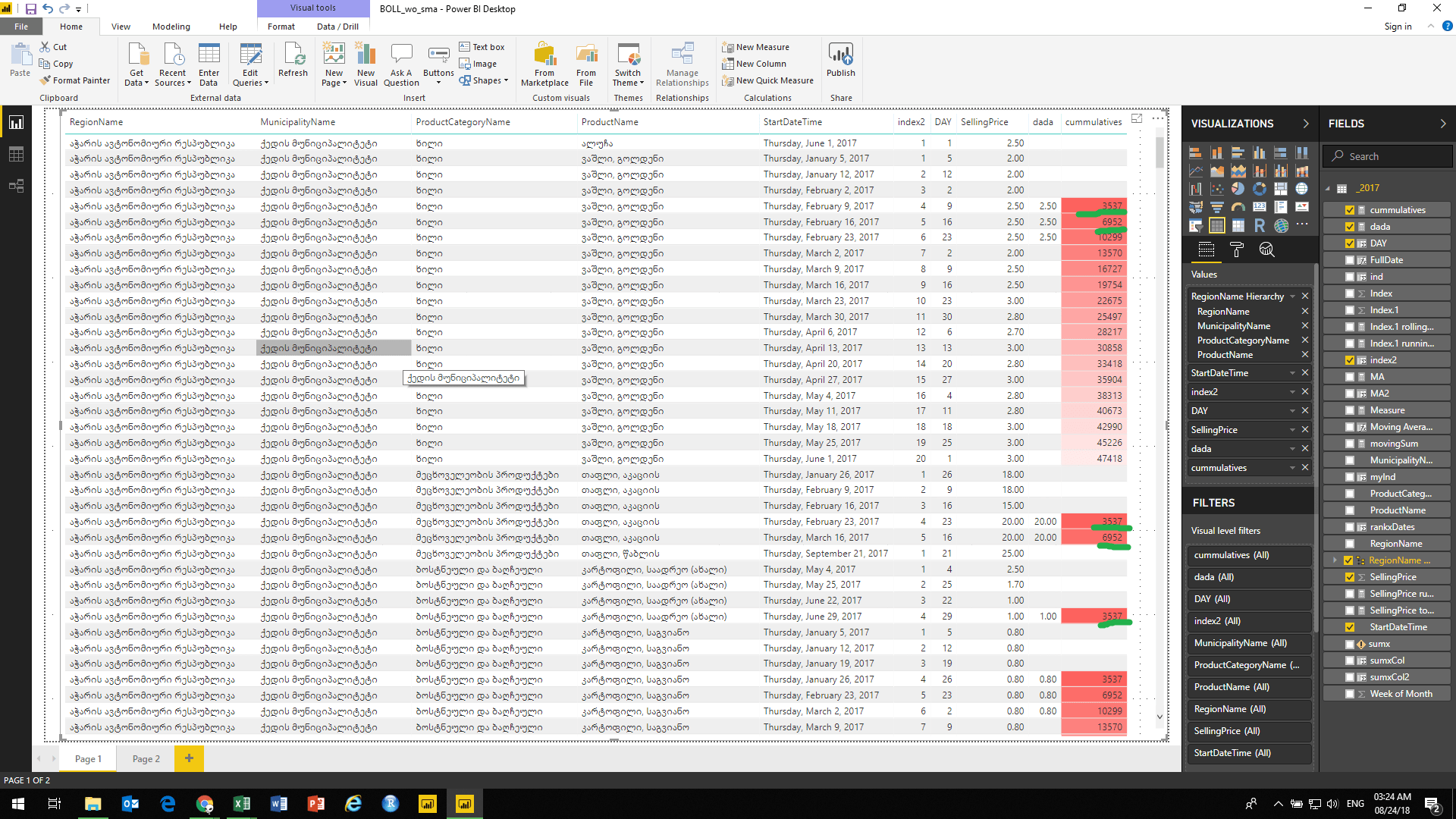This screenshot has height=819, width=1456.
Task: Uncheck the cummulatives field
Action: 1350,210
